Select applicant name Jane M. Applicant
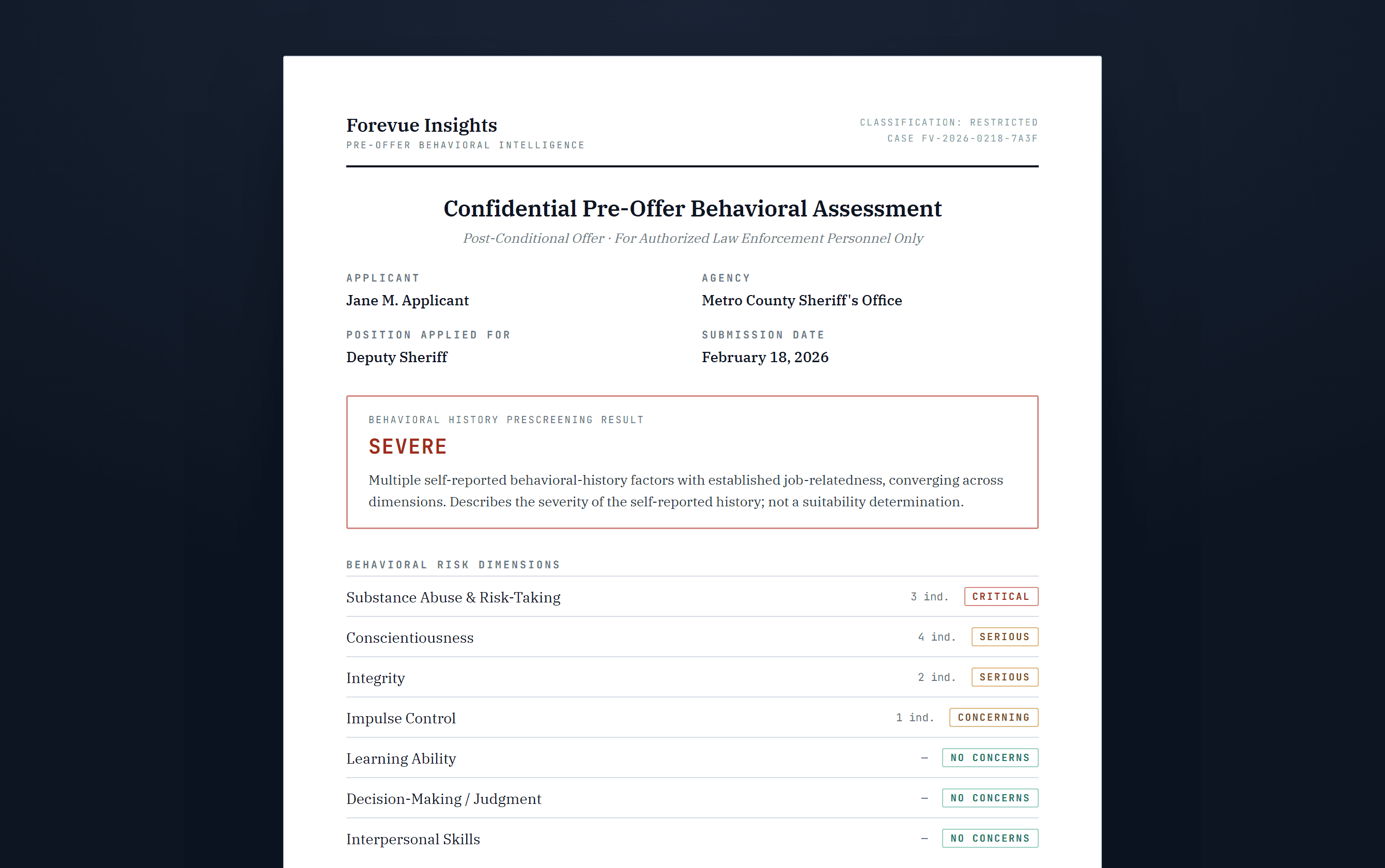 point(407,300)
